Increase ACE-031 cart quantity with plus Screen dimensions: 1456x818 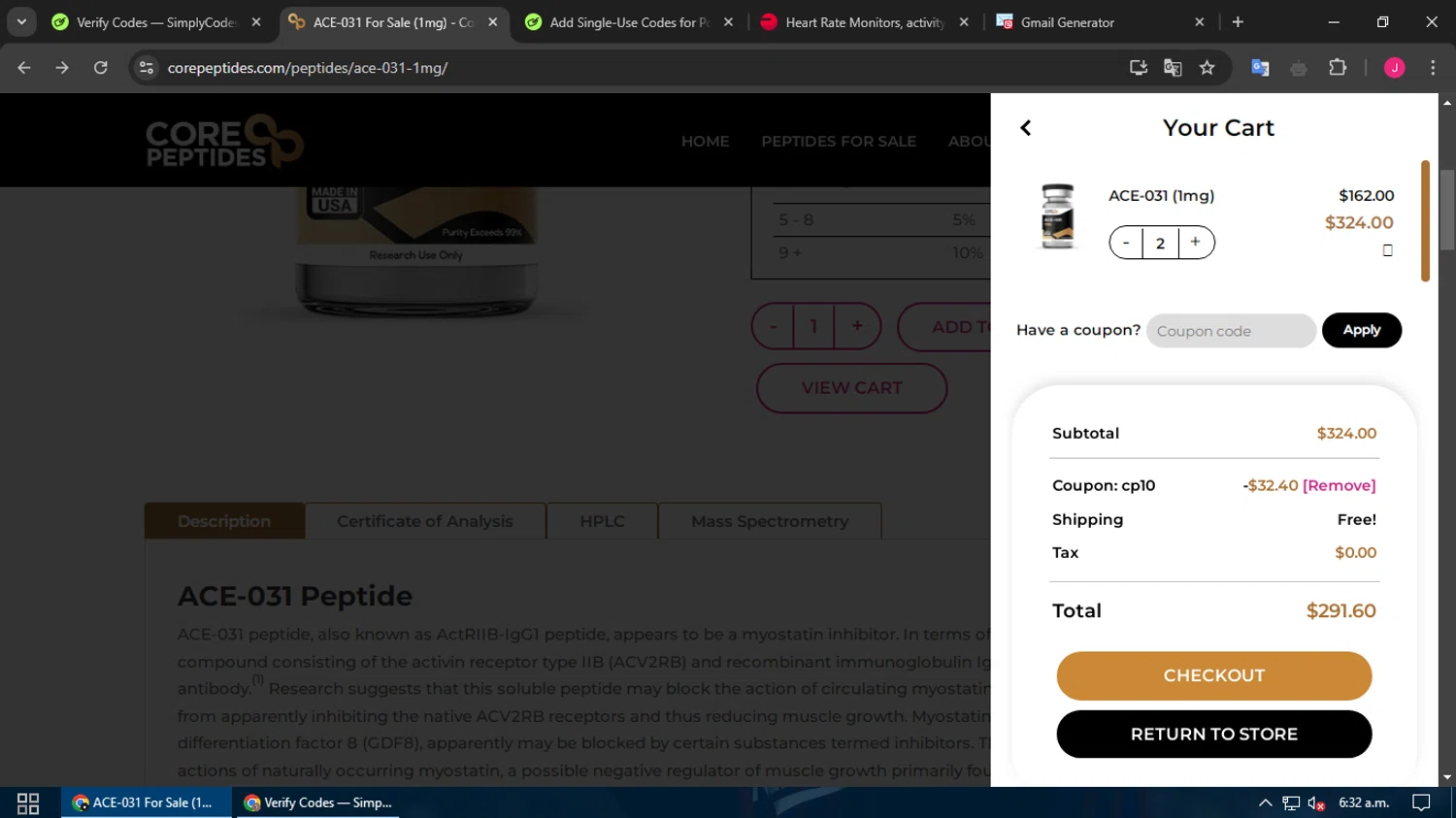tap(1196, 243)
